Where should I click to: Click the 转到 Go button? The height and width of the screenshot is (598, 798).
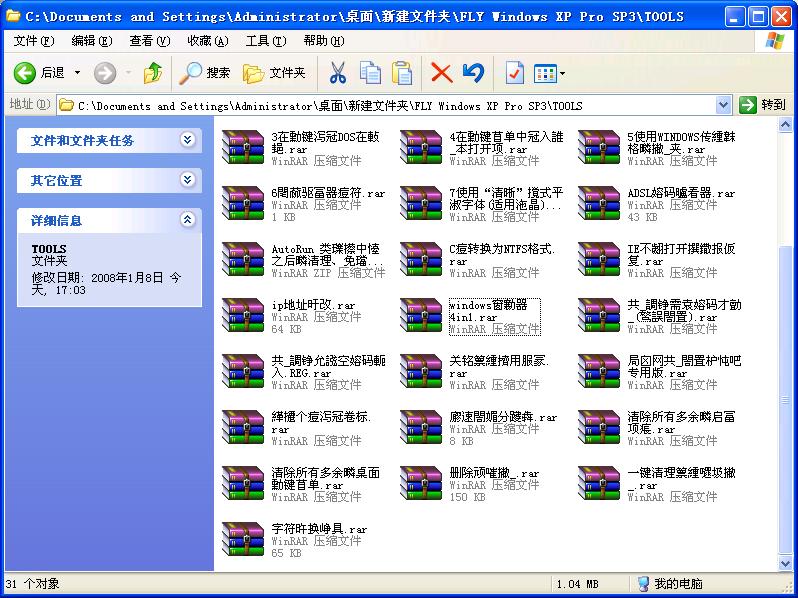[x=762, y=105]
